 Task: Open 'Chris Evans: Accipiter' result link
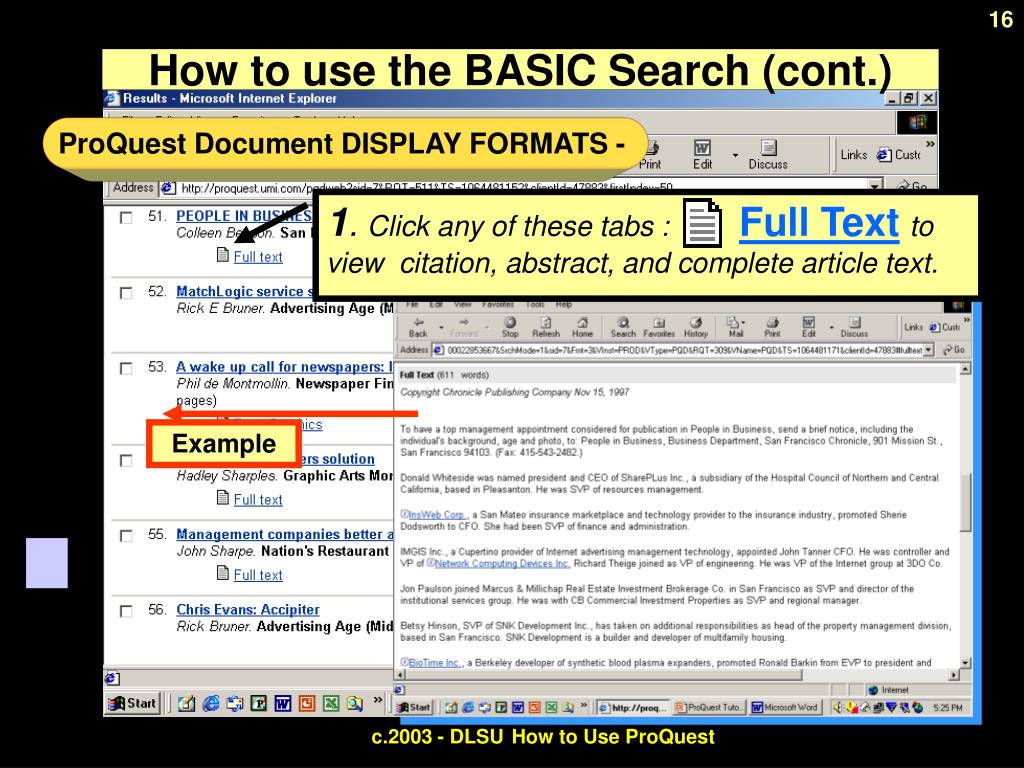(x=248, y=609)
